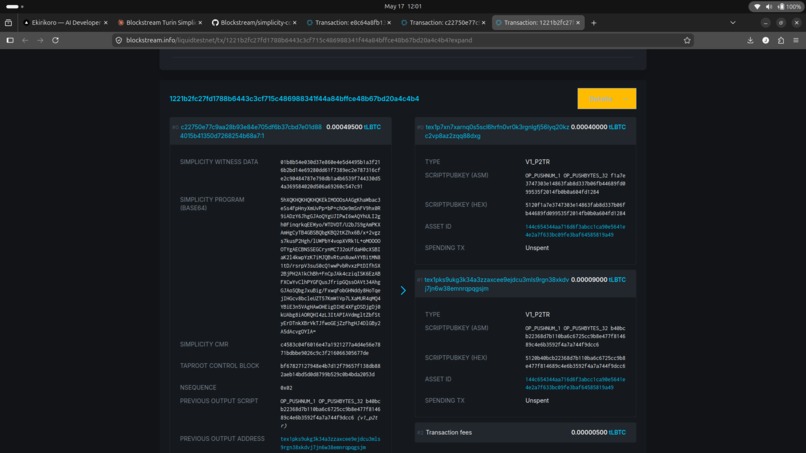806x453 pixels.
Task: Click the tLBTC link on Transaction fees row
Action: tap(617, 432)
